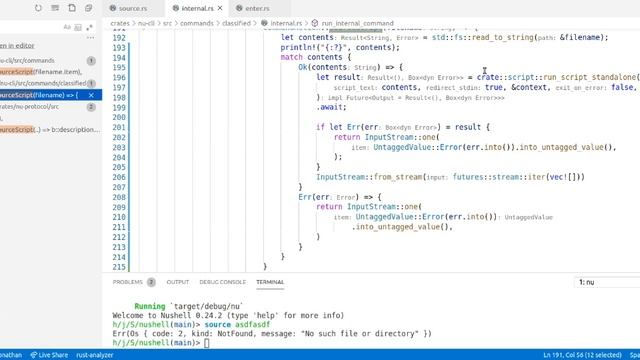Switch to the source.rs tab

pos(133,8)
